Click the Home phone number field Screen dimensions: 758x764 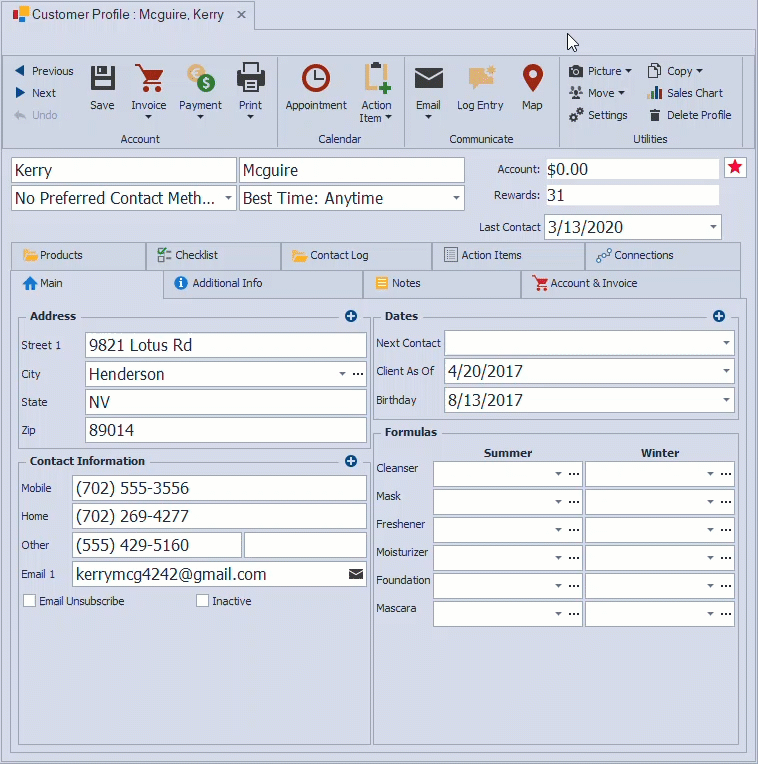(219, 516)
